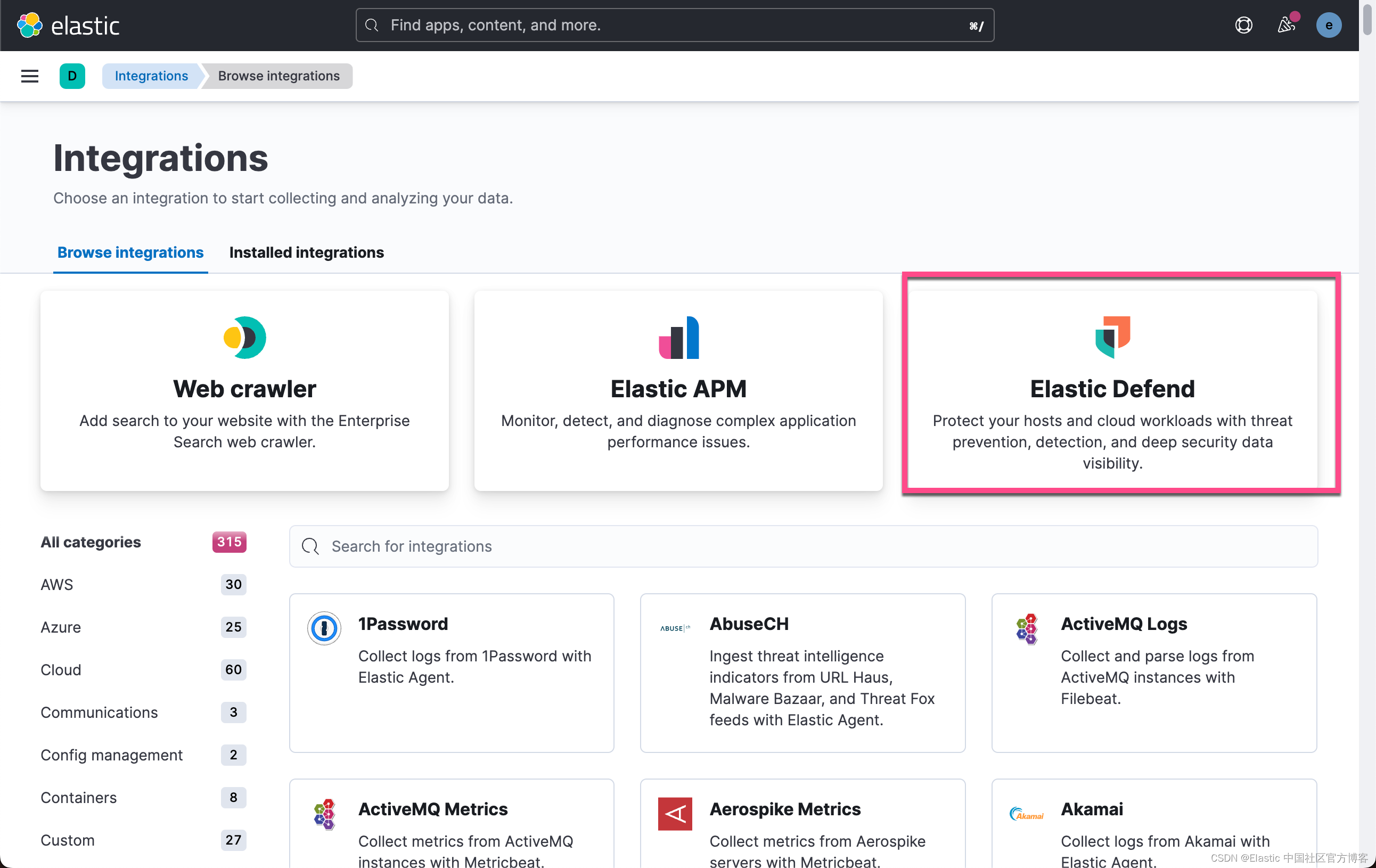The image size is (1376, 868).
Task: Click the AWS count badge 30
Action: [x=233, y=585]
